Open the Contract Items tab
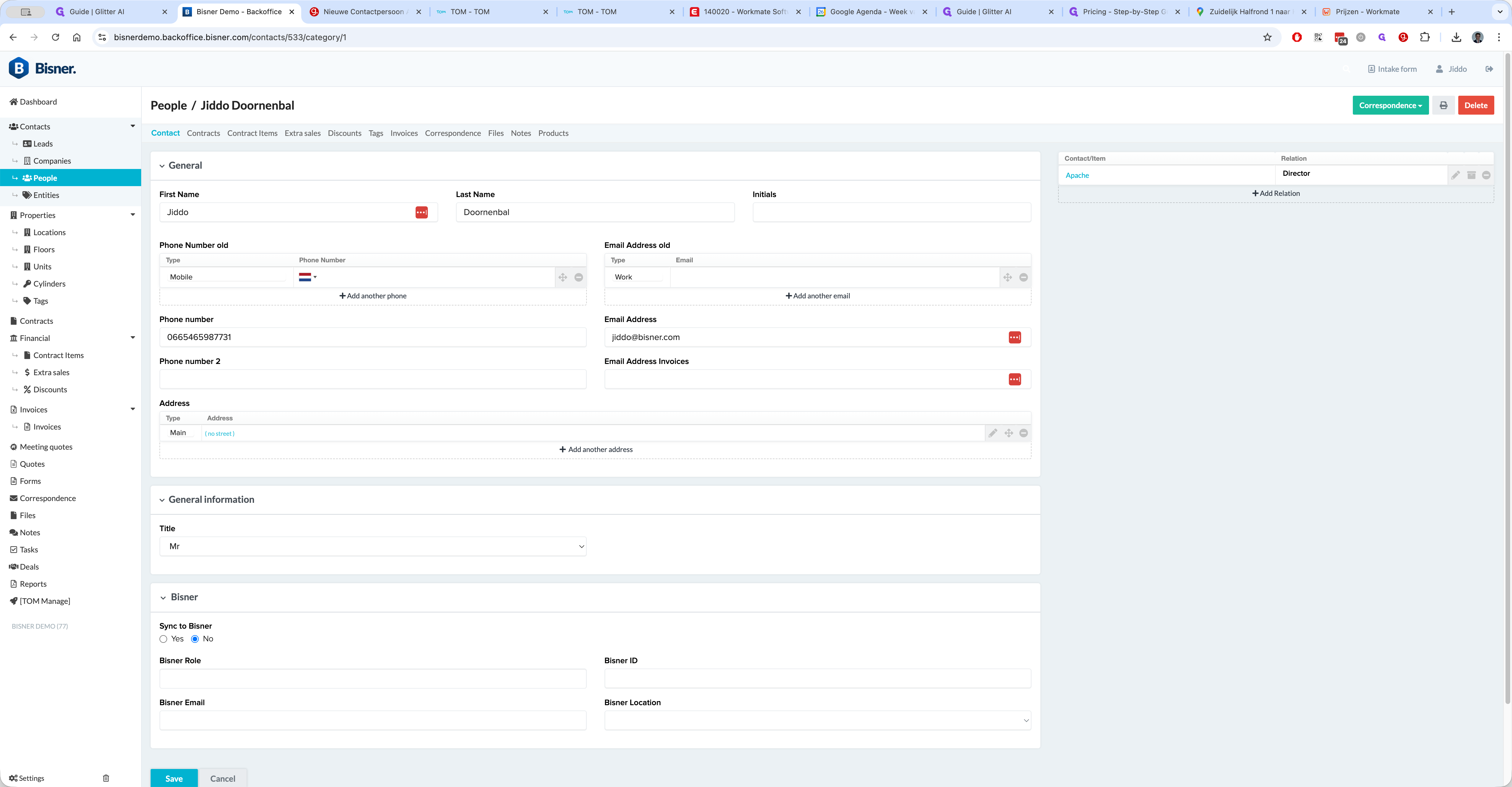1512x787 pixels. (252, 133)
